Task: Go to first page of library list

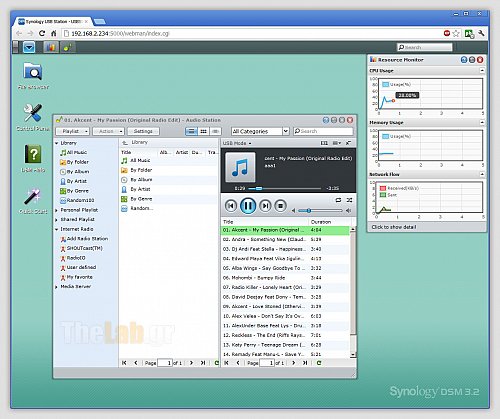Action: [124, 363]
